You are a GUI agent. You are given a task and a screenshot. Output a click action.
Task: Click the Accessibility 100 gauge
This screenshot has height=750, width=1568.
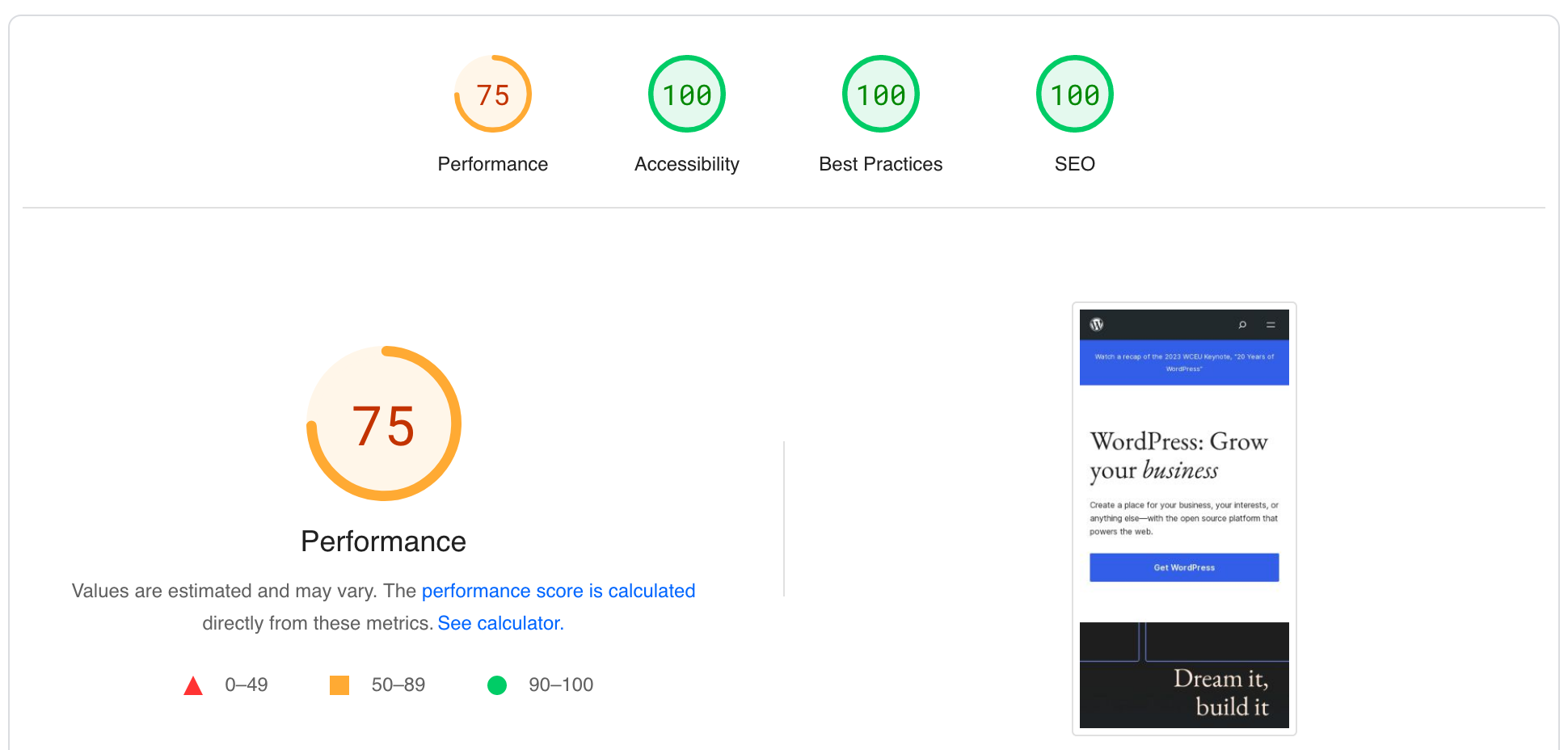pos(686,93)
